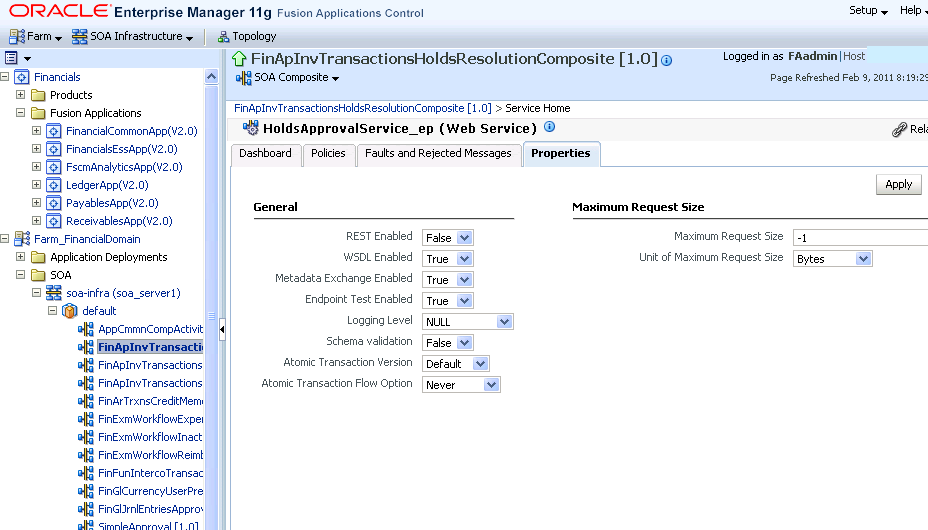This screenshot has height=530, width=928.
Task: Switch to the Dashboard tab
Action: [266, 154]
